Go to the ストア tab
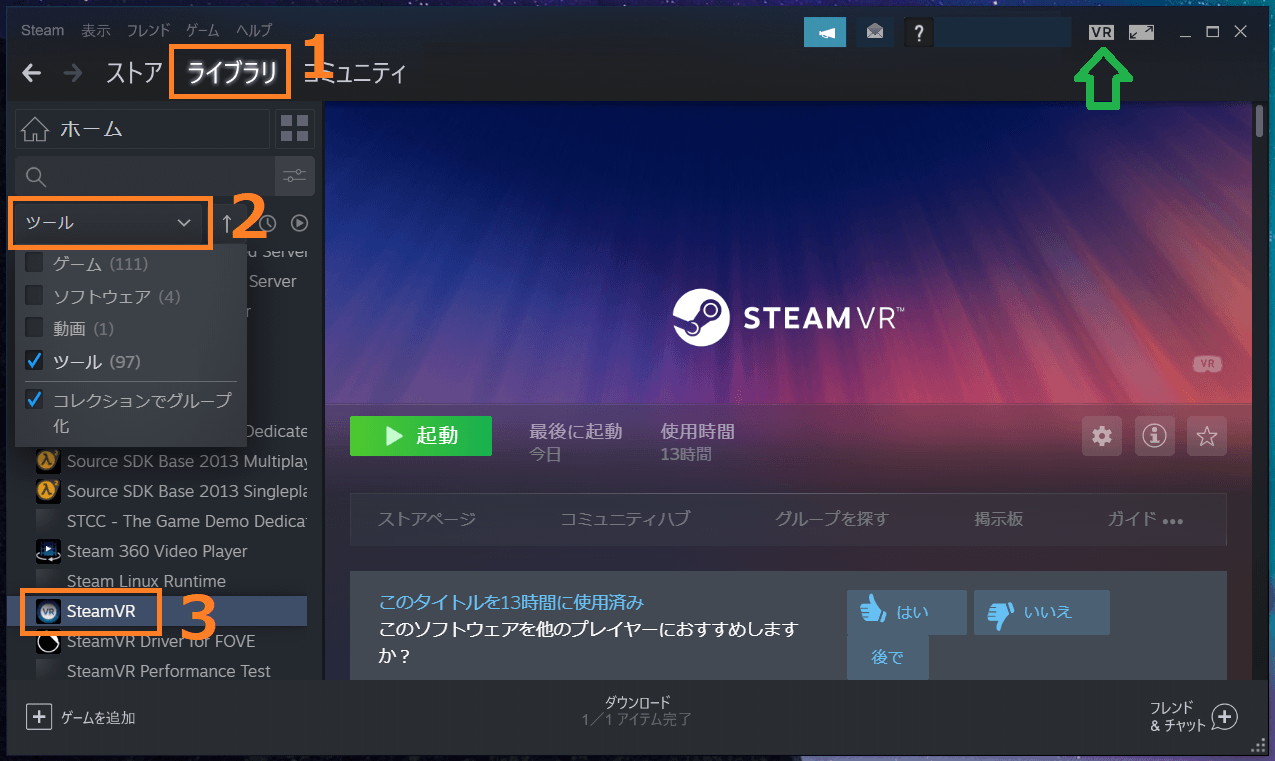Viewport: 1275px width, 761px height. pos(133,73)
